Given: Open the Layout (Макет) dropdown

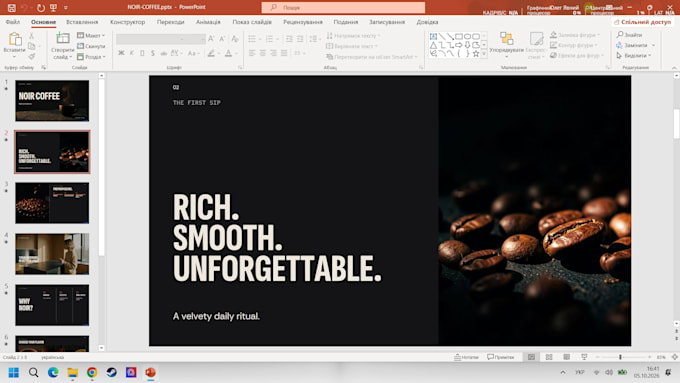Looking at the screenshot, I should coord(91,36).
